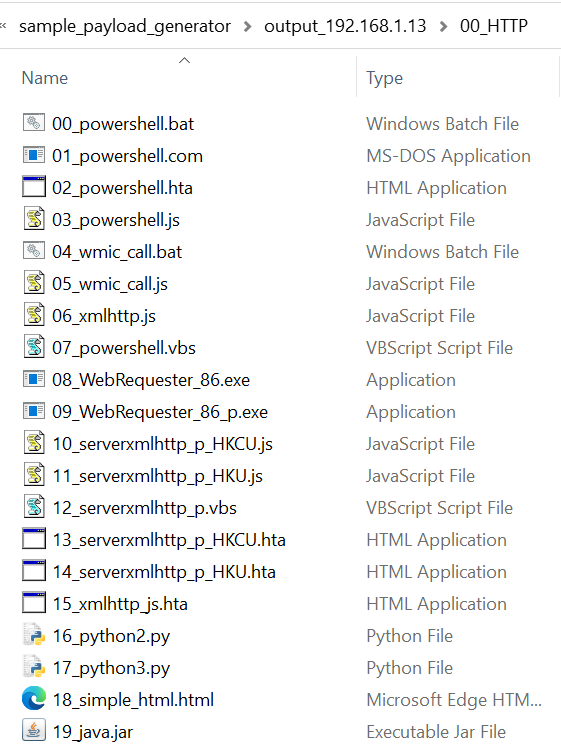Click Type cell of 16_python2.py row

tap(409, 636)
